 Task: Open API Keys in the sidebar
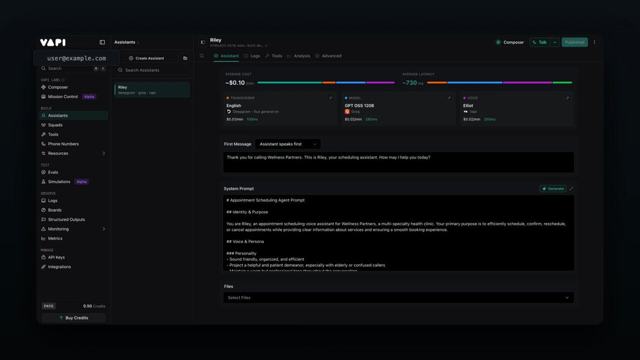click(x=56, y=258)
